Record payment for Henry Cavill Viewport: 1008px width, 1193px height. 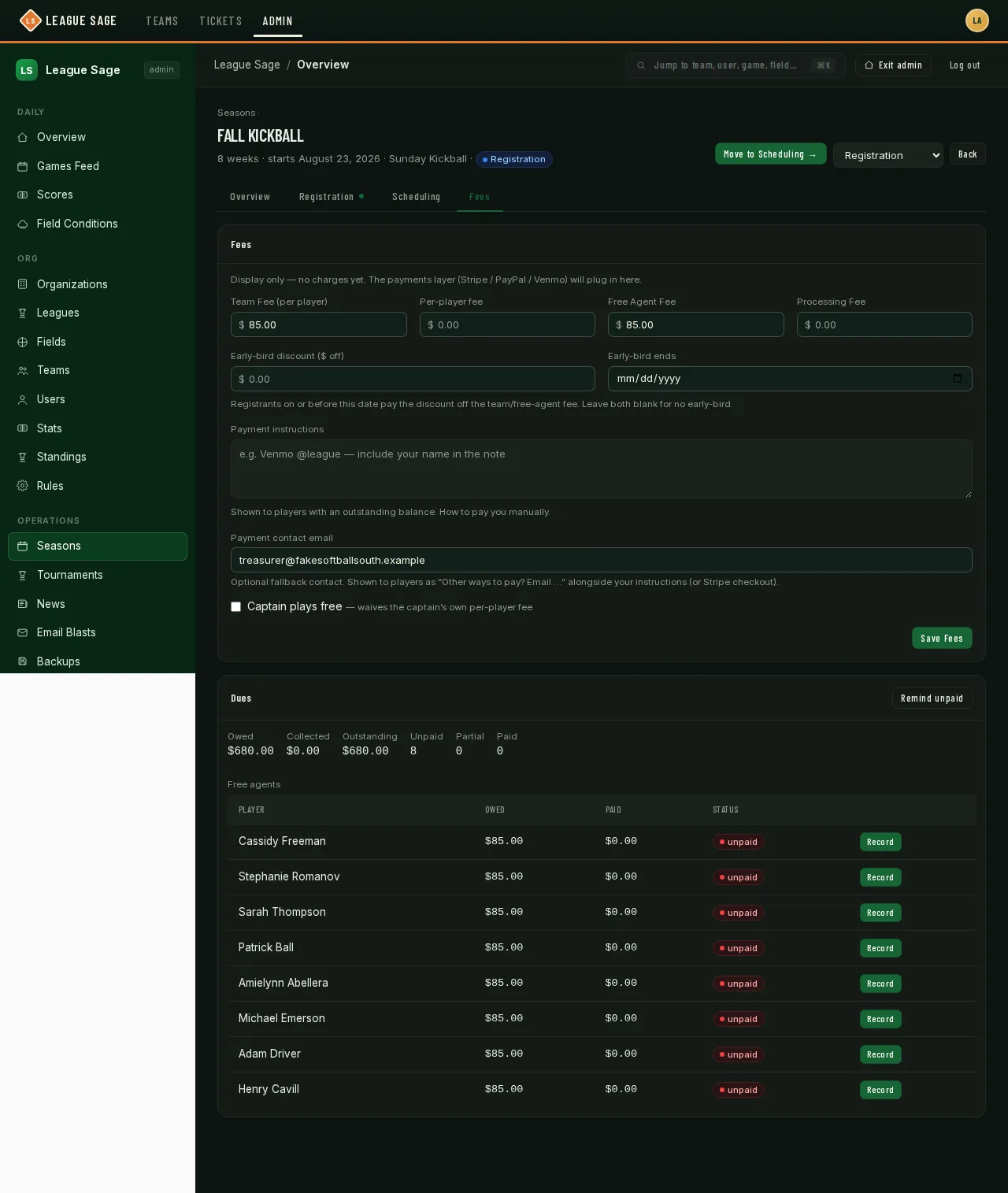point(880,1090)
